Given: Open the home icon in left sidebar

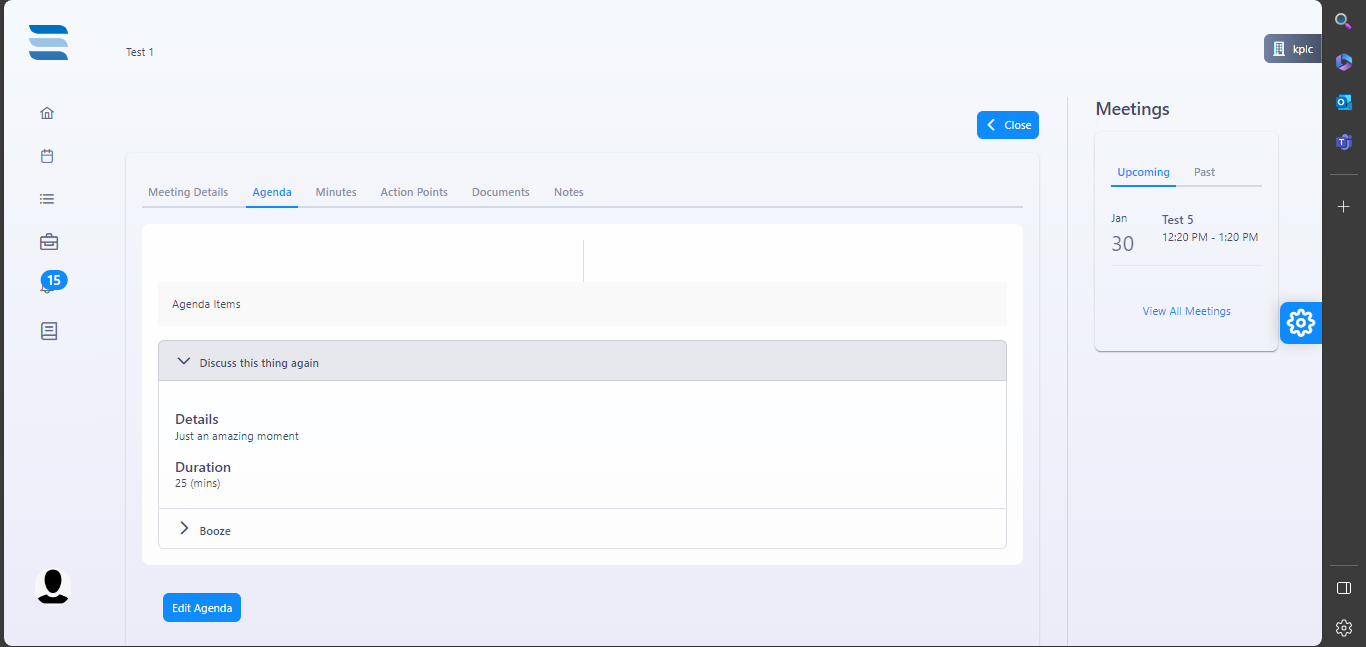Looking at the screenshot, I should [47, 113].
